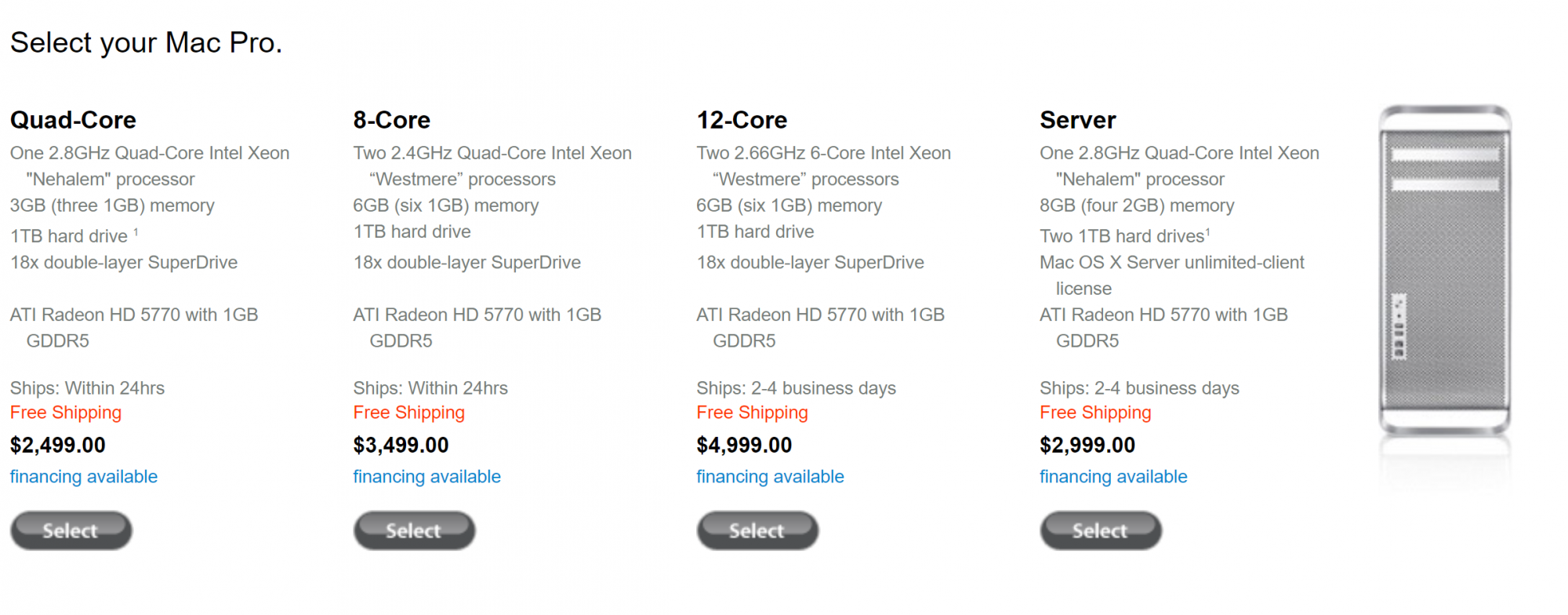Screen dimensions: 1568x615
Task: Select the Server Mac Pro configuration button
Action: coord(1101,530)
